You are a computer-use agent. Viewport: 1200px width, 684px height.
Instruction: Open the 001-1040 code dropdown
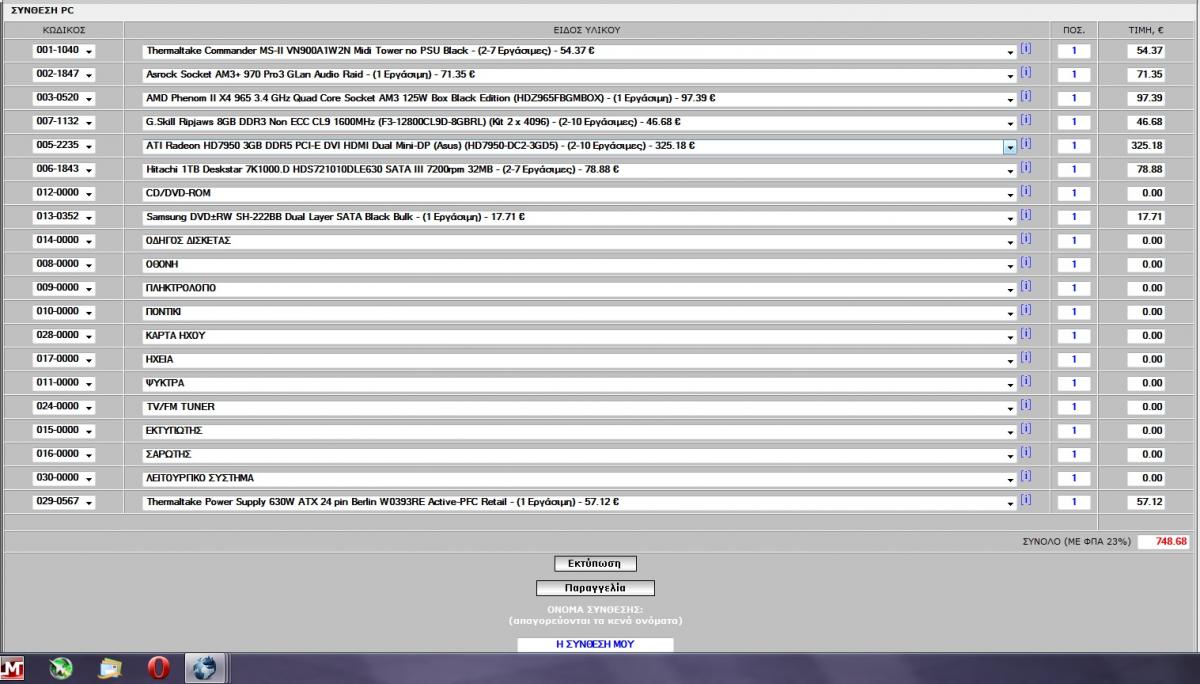coord(64,50)
